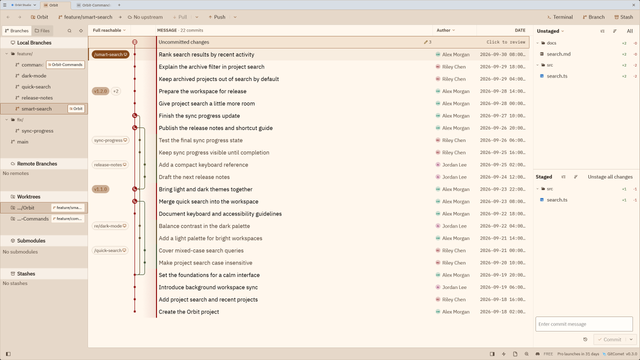640x360 pixels.
Task: Click the Pull button
Action: [180, 17]
